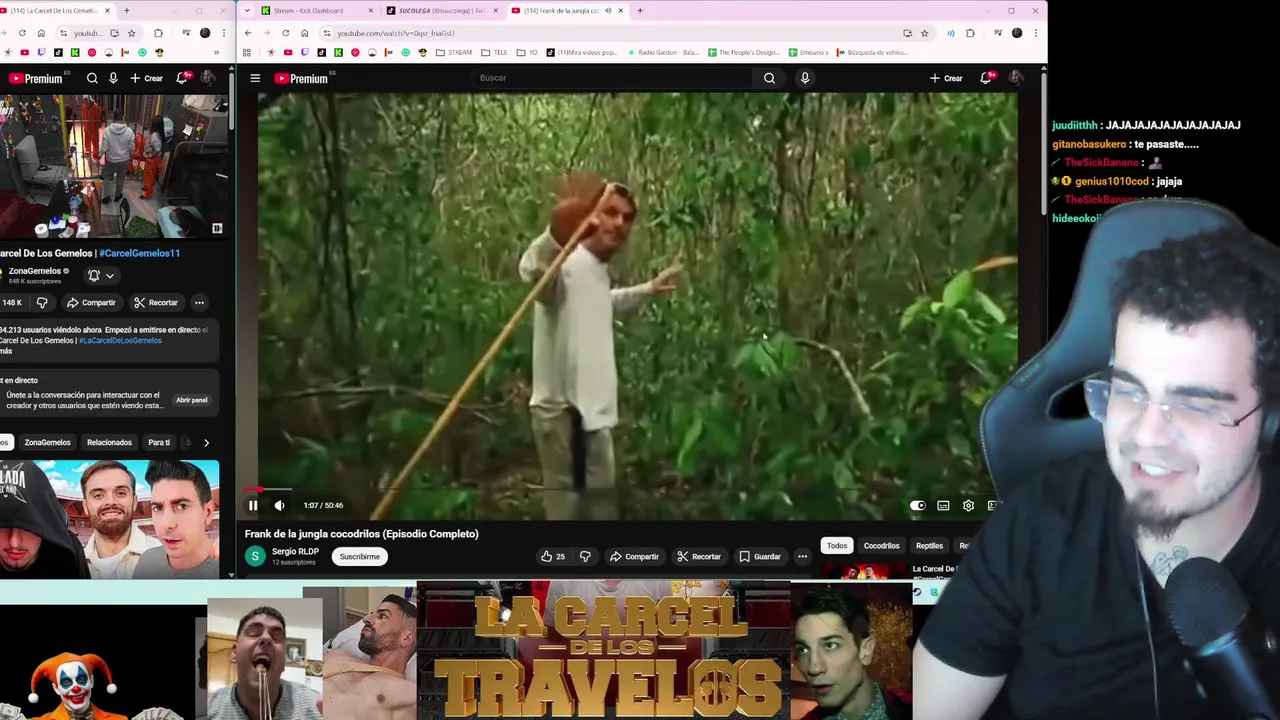This screenshot has height=720, width=1280.
Task: Bookmark the page with the star in the left browser
Action: [131, 33]
